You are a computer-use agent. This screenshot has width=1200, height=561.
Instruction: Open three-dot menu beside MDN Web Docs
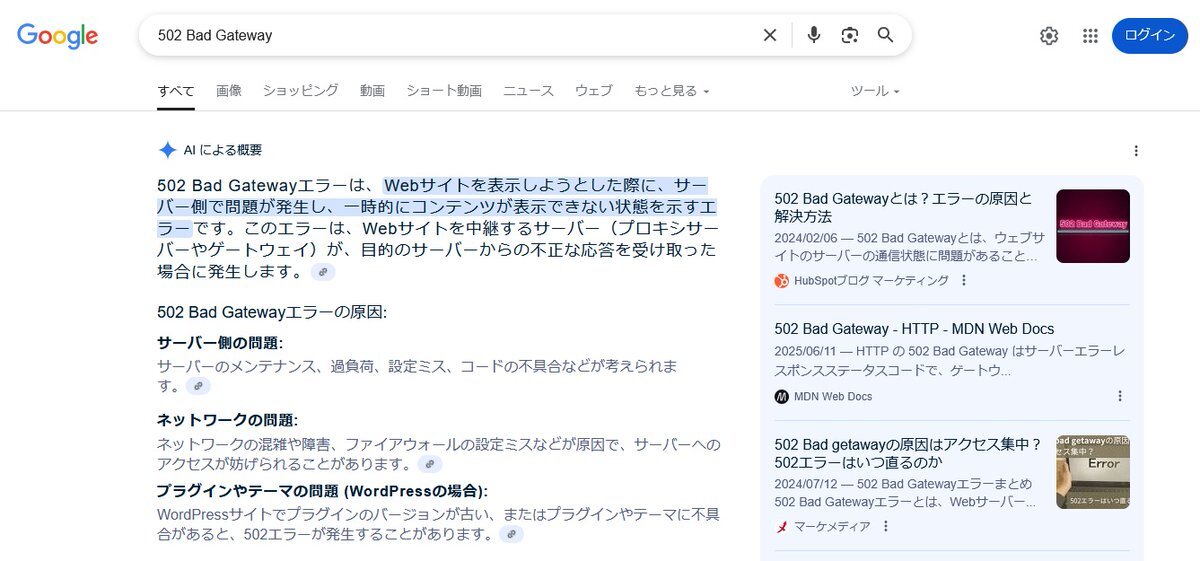1120,396
